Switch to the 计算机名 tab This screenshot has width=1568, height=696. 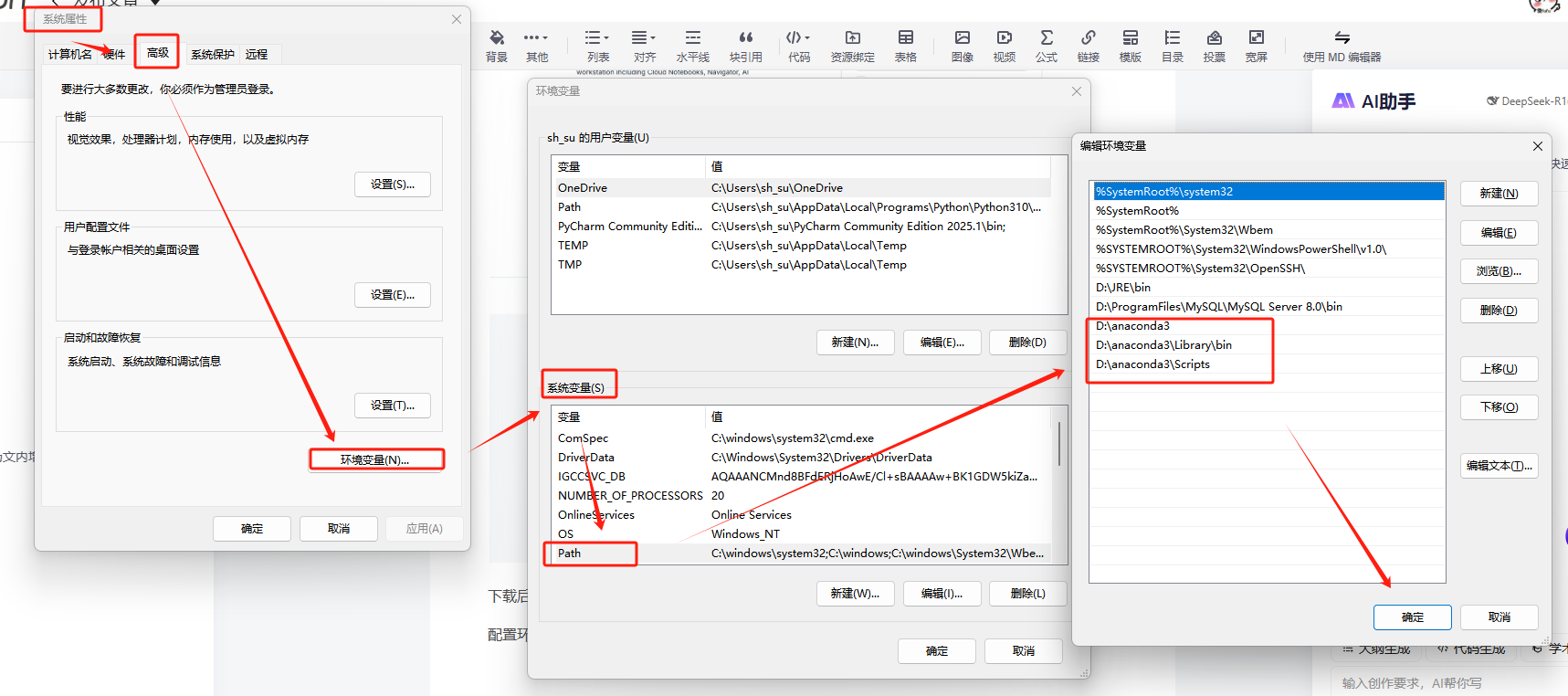point(69,54)
